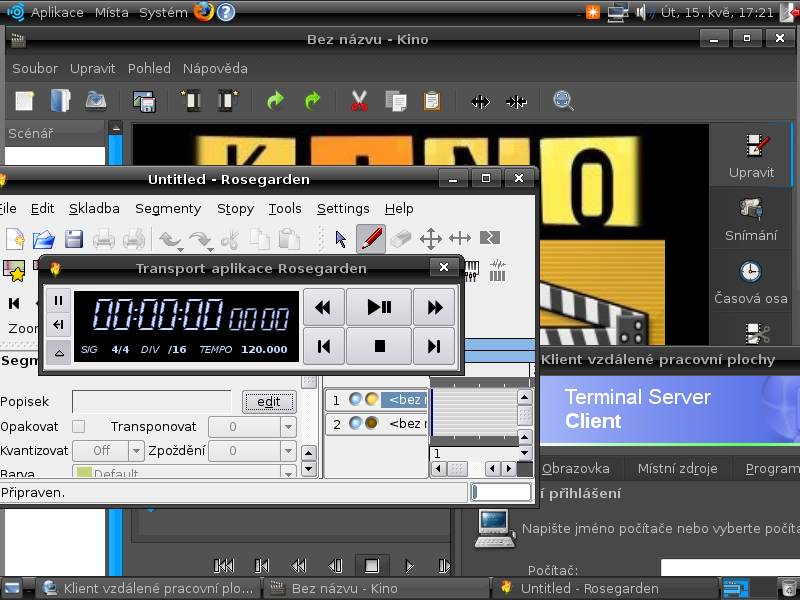Click the edit button next to Popisek
This screenshot has width=800, height=600.
click(x=269, y=402)
